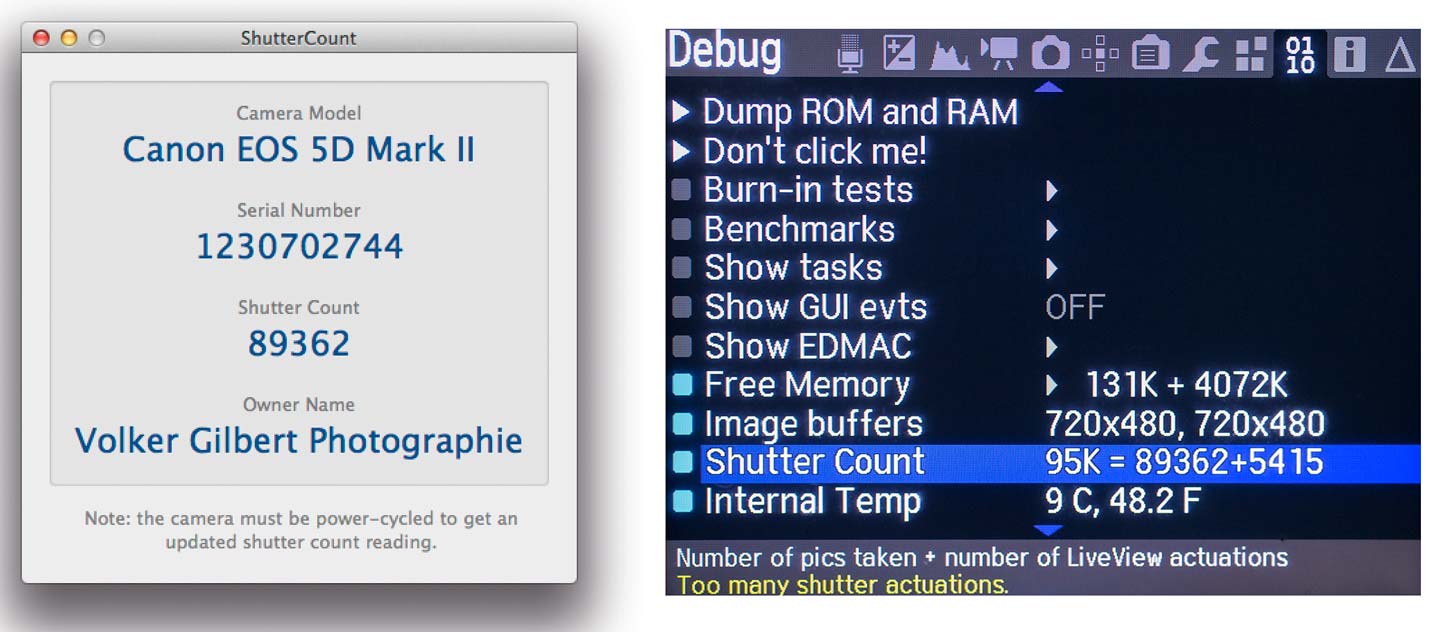Click blue indicator beside Free Memory

tap(682, 385)
